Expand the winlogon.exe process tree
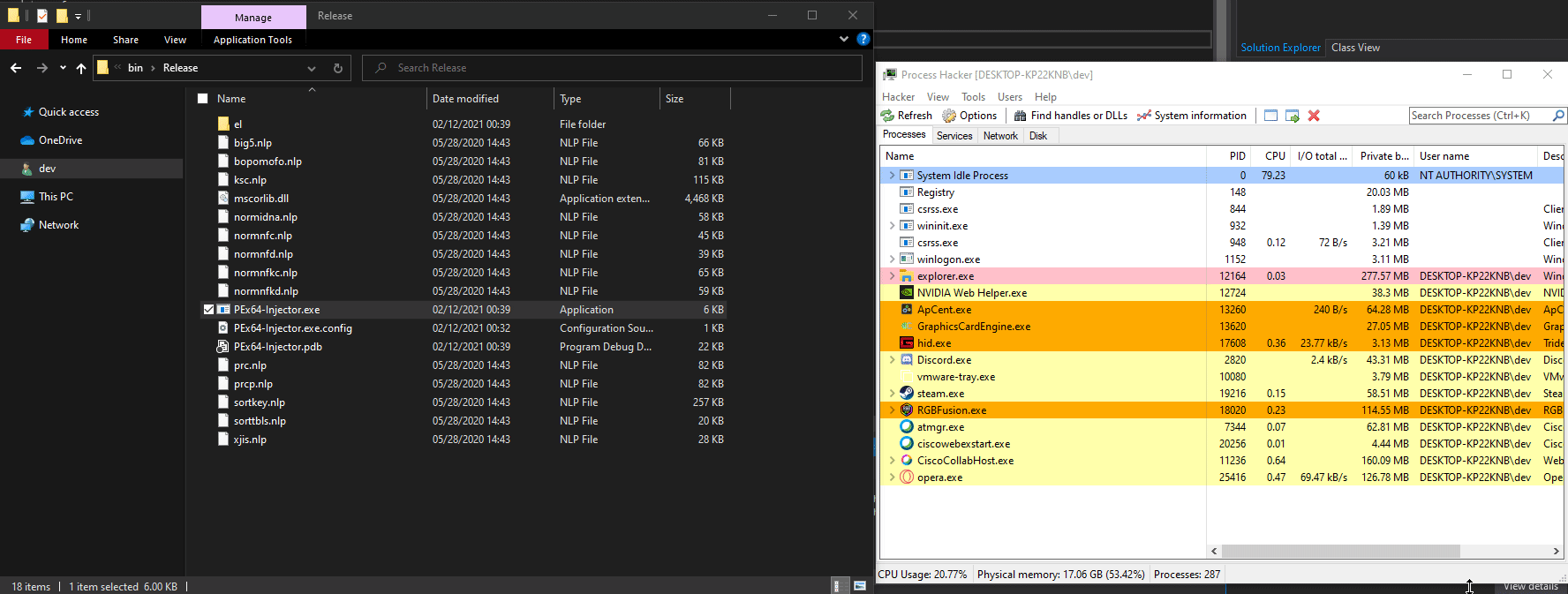1568x594 pixels. 892,259
